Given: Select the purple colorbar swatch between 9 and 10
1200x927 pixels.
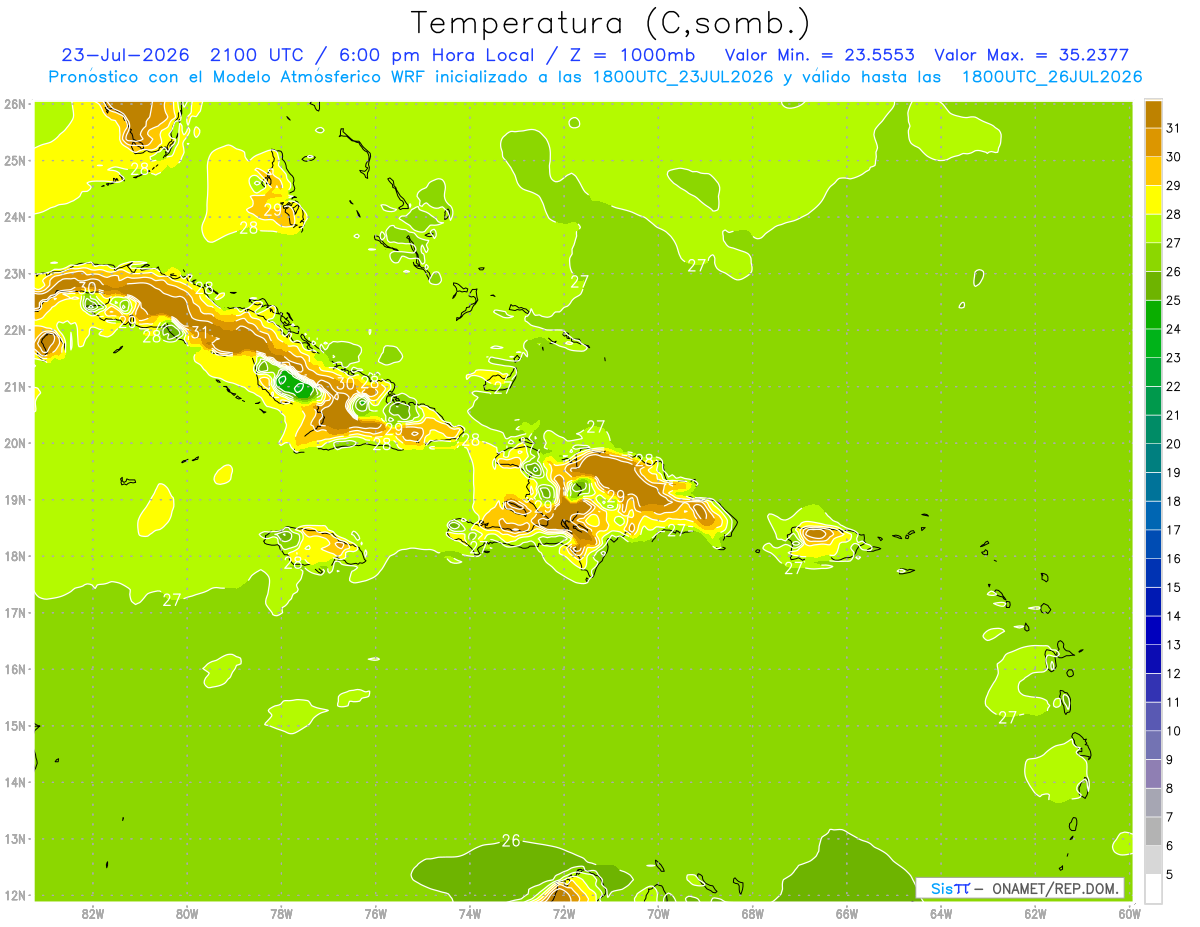Looking at the screenshot, I should click(1153, 745).
